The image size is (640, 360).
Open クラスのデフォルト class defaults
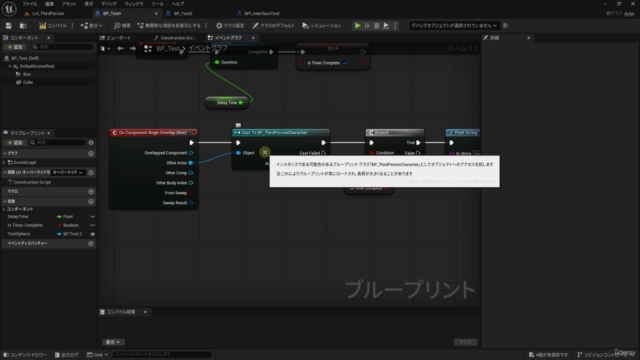pyautogui.click(x=273, y=26)
